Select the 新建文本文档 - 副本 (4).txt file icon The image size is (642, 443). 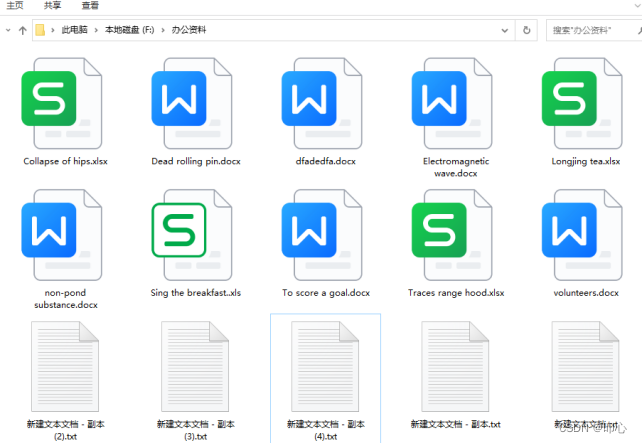point(326,366)
